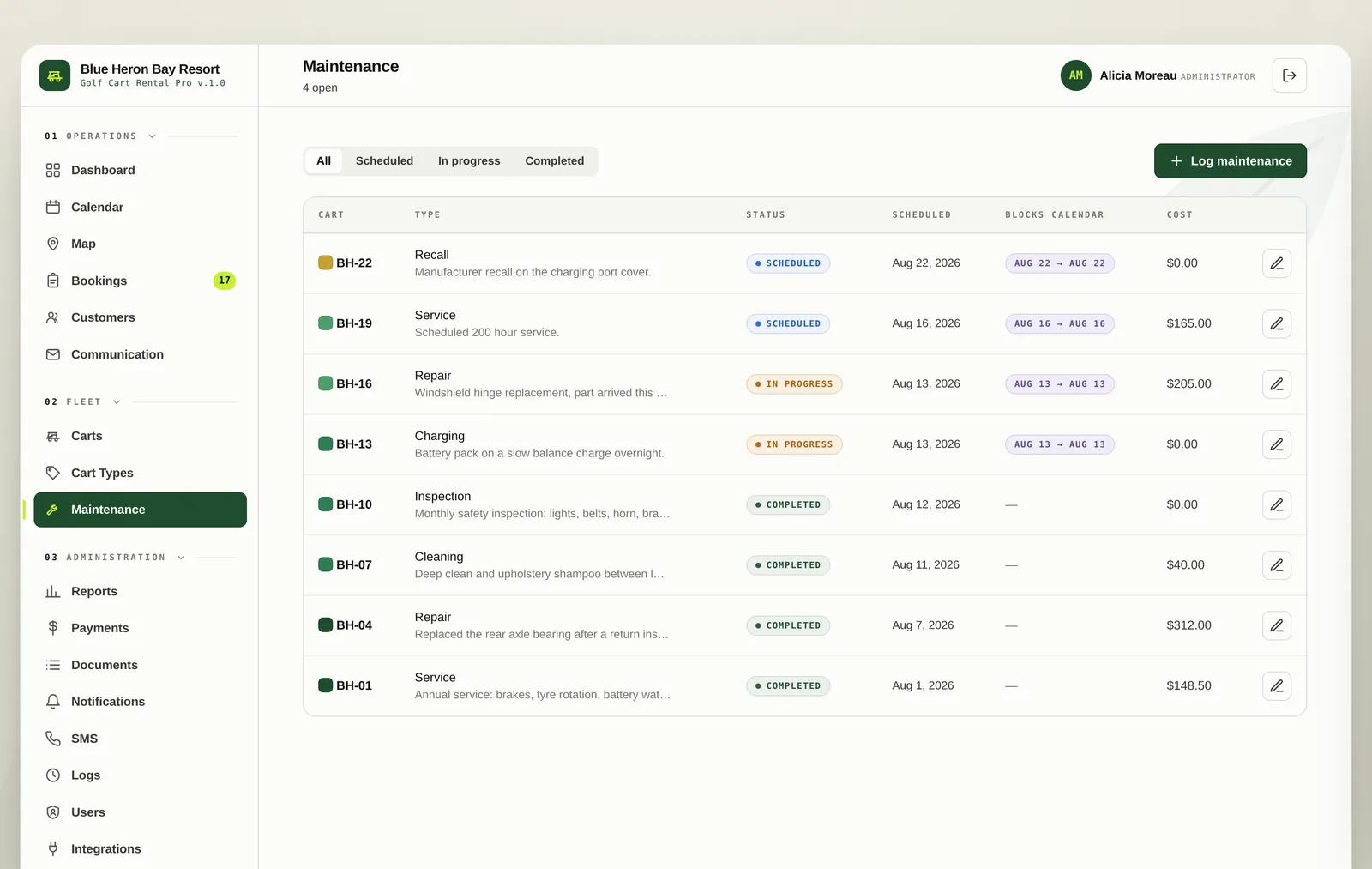Edit the BH-13 charging record
Image resolution: width=1372 pixels, height=869 pixels.
pyautogui.click(x=1277, y=444)
